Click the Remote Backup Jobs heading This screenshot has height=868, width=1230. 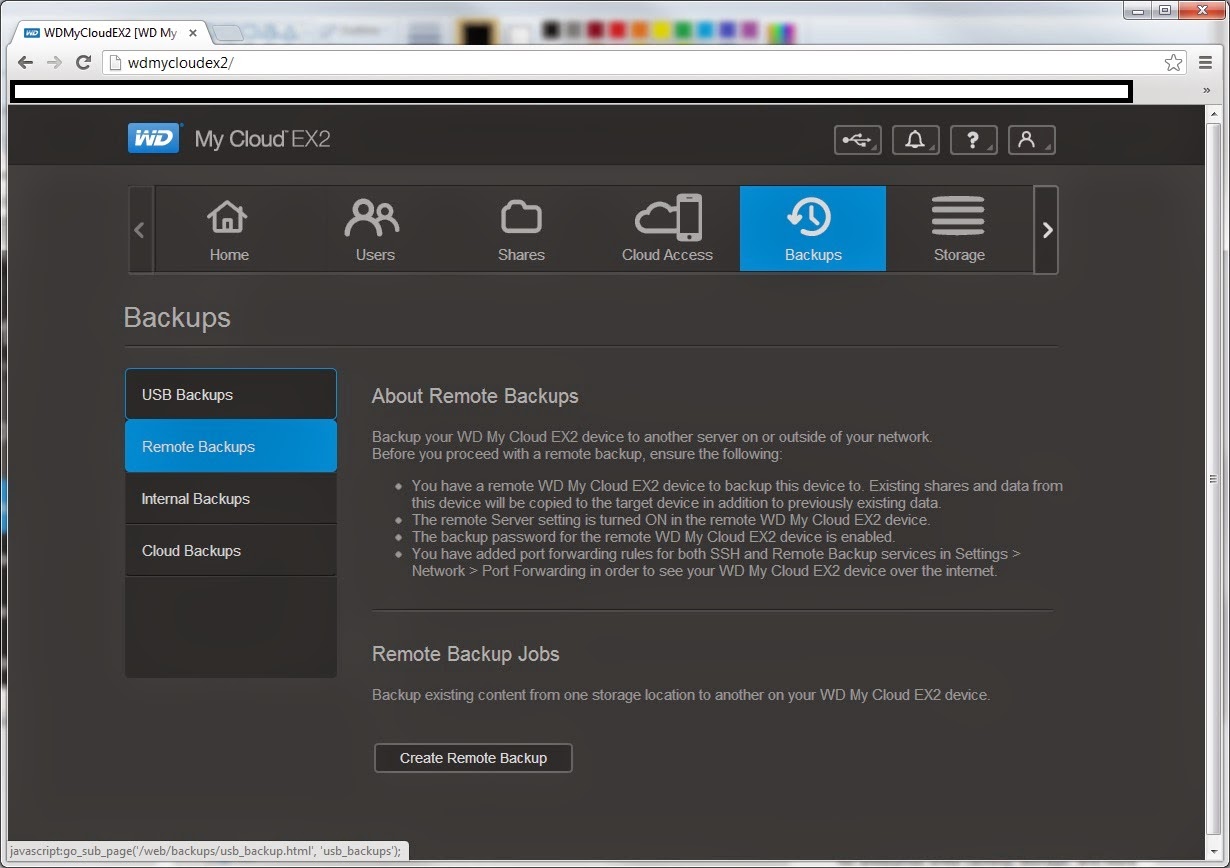click(466, 654)
